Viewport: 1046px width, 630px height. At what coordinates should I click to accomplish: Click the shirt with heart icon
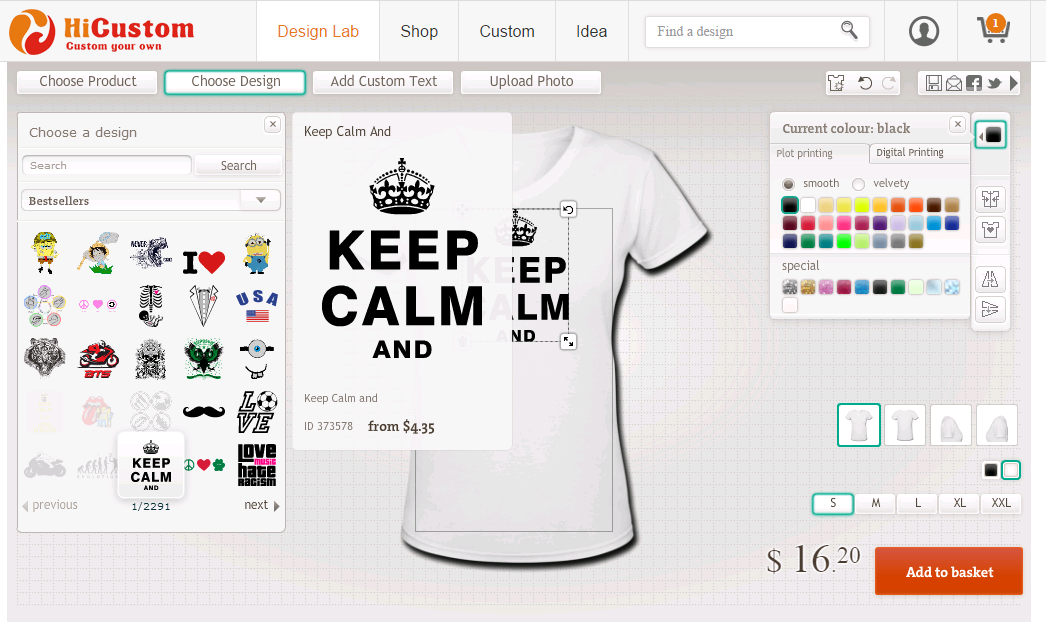pos(991,230)
